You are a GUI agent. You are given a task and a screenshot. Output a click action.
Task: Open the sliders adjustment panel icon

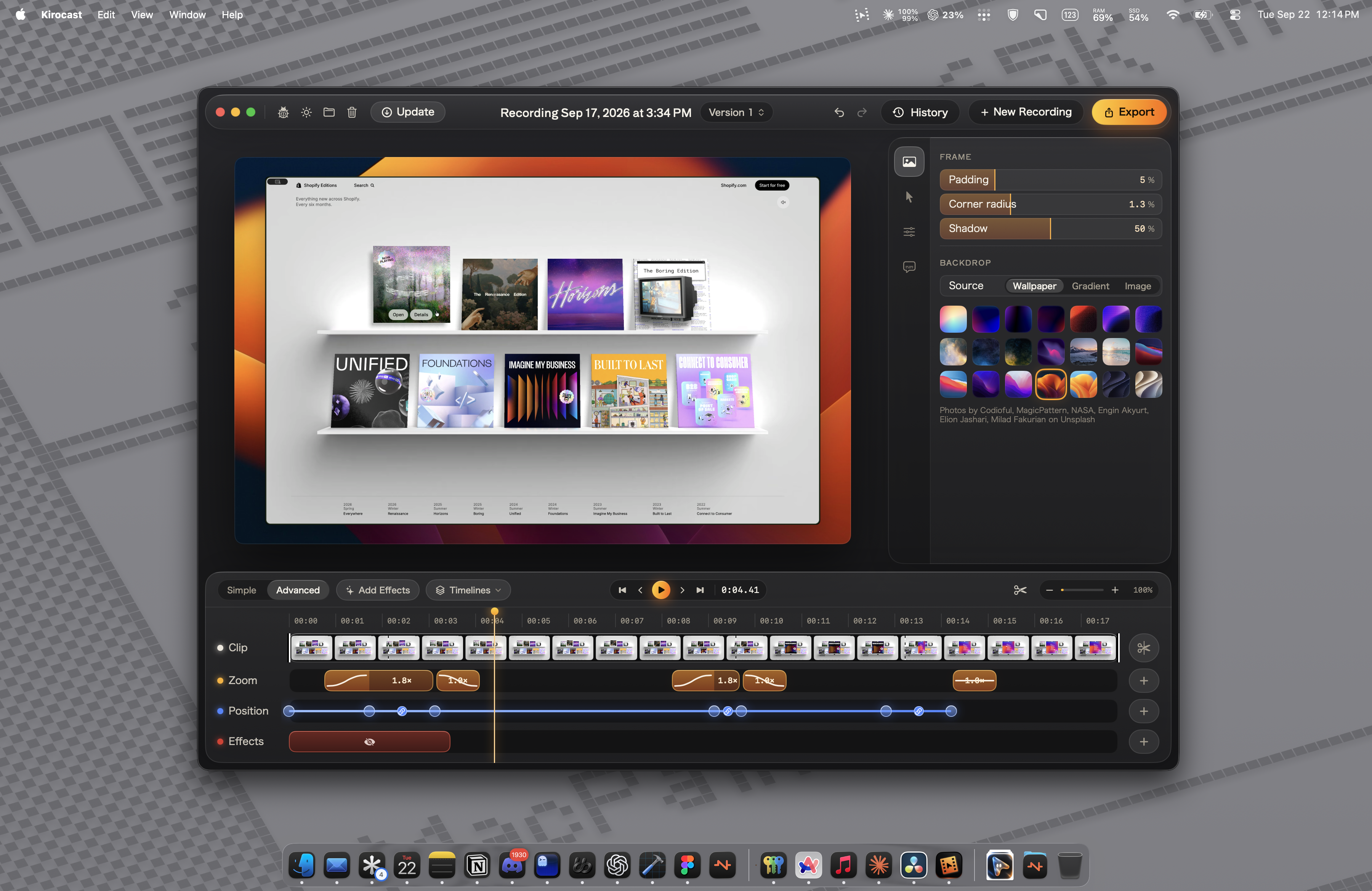(909, 232)
